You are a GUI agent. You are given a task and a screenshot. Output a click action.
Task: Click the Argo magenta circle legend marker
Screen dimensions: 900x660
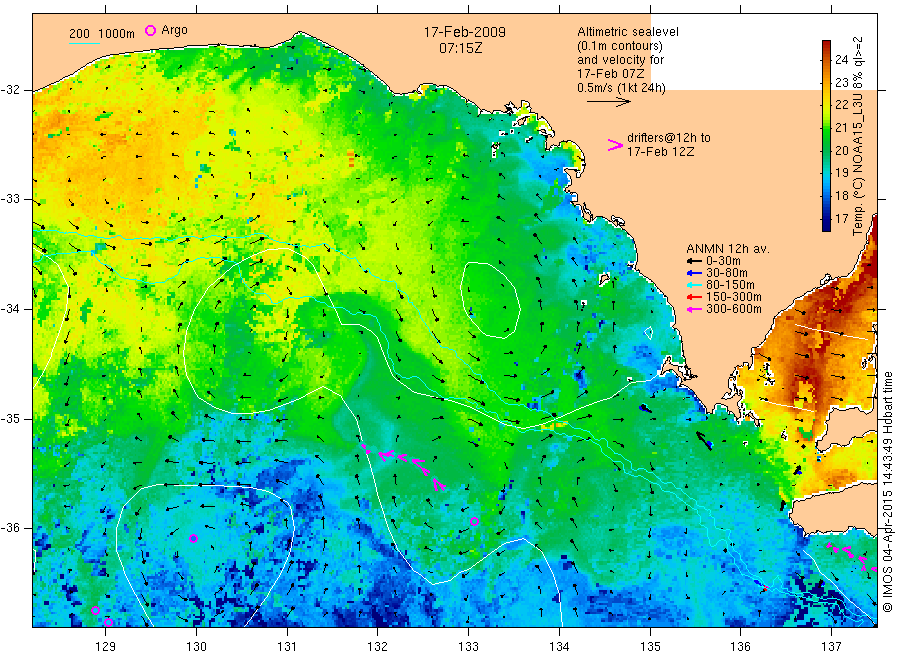(x=150, y=30)
